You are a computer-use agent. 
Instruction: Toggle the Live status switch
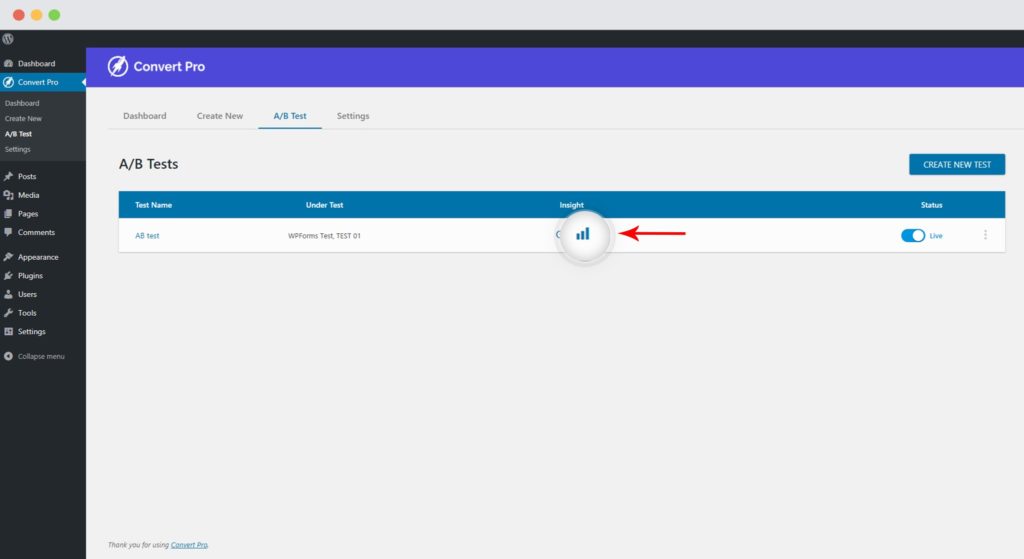913,236
